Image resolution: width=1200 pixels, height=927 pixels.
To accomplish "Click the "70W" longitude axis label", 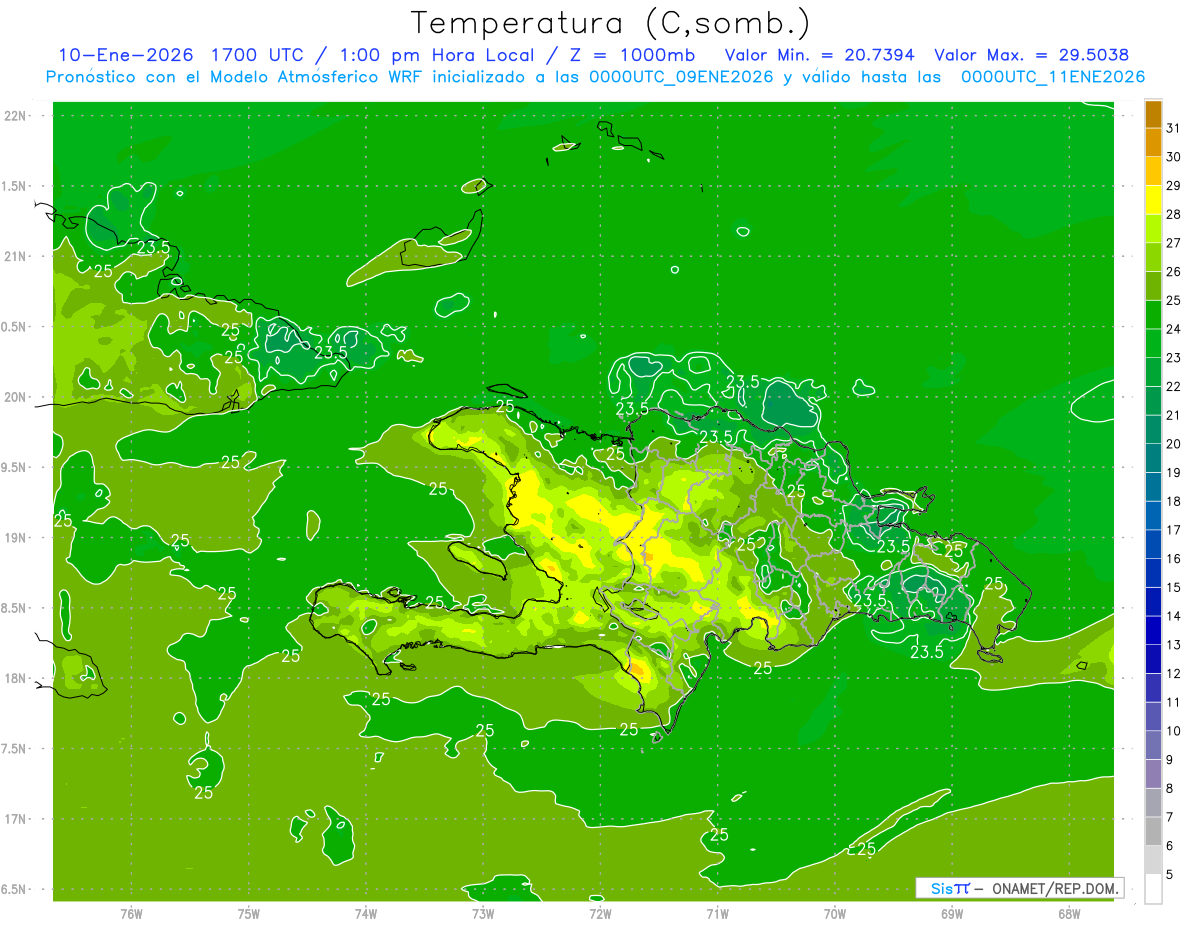I will 835,913.
